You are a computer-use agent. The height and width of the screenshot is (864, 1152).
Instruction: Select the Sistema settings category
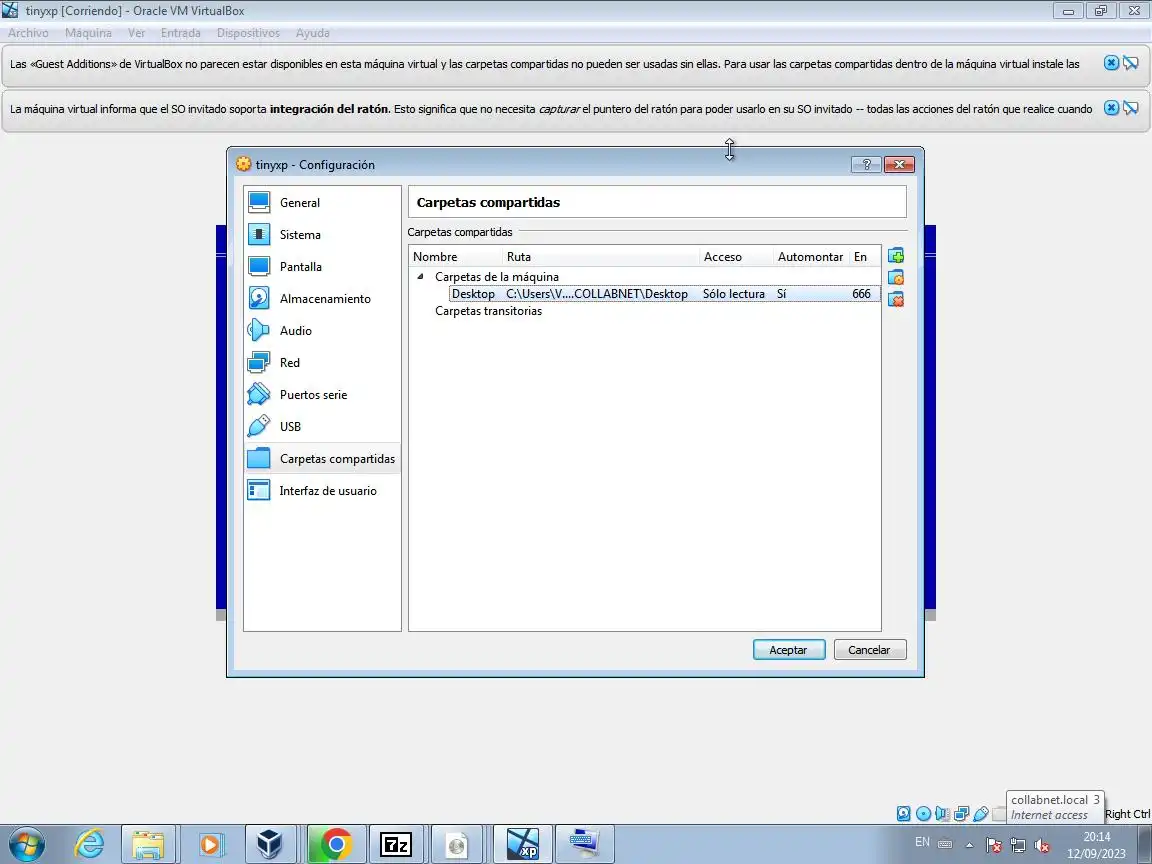click(x=322, y=234)
